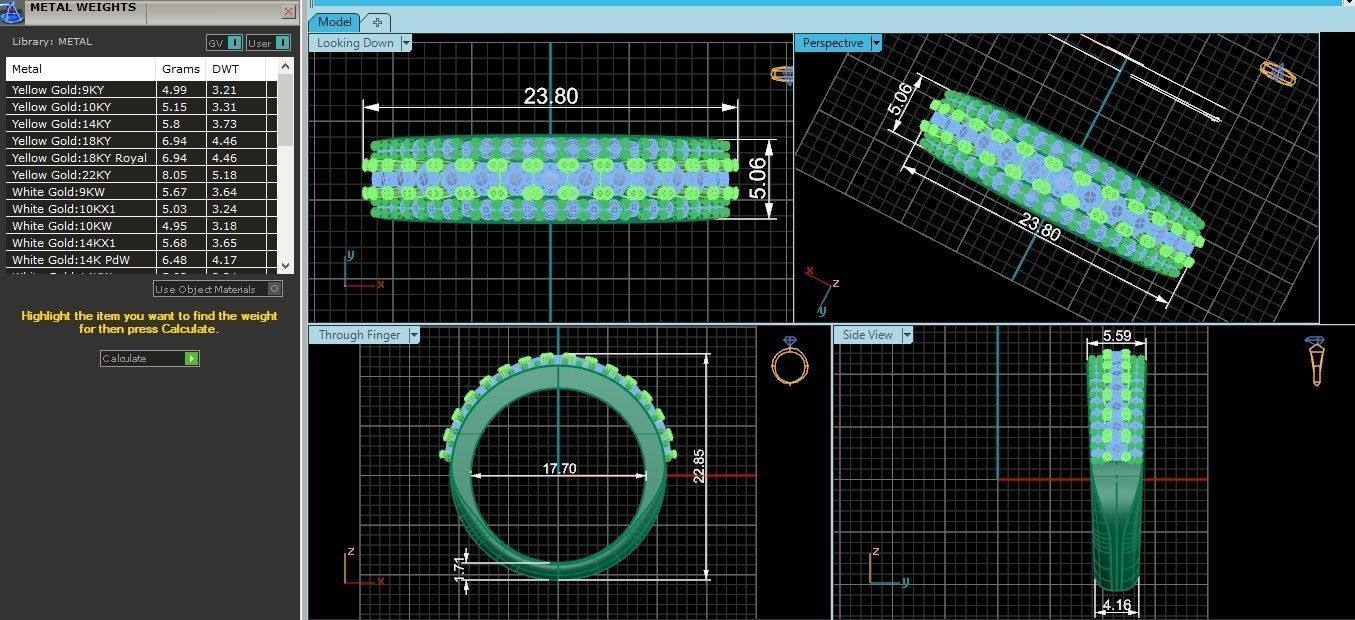Click the 17.70 inner diameter dimension
Screen dimensions: 1355x620
(x=559, y=468)
